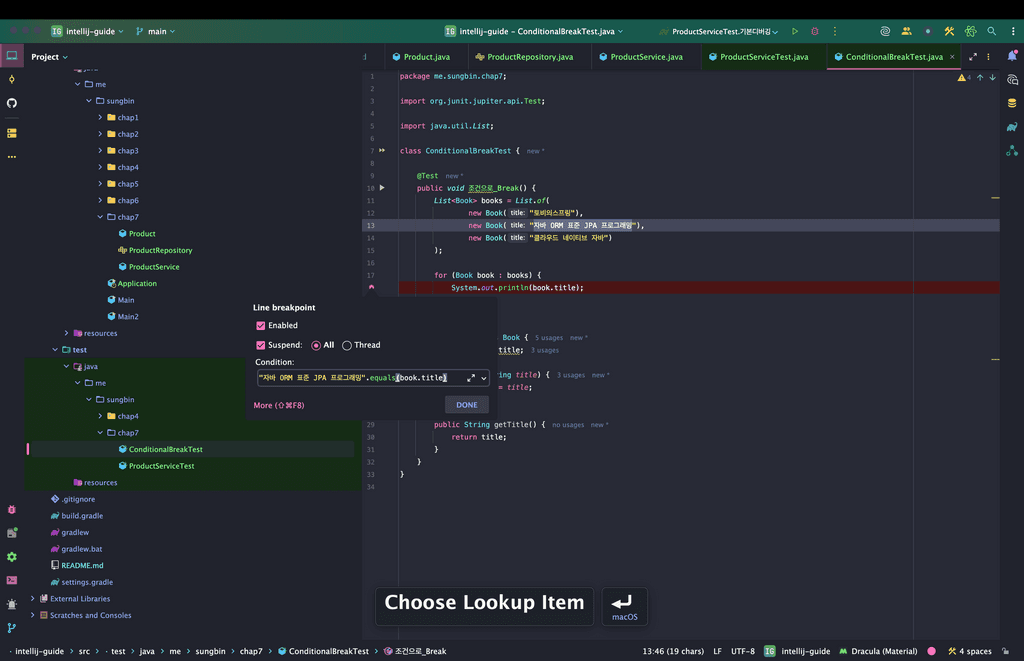Open the Terminal tool window icon
The image size is (1024, 661).
12,580
